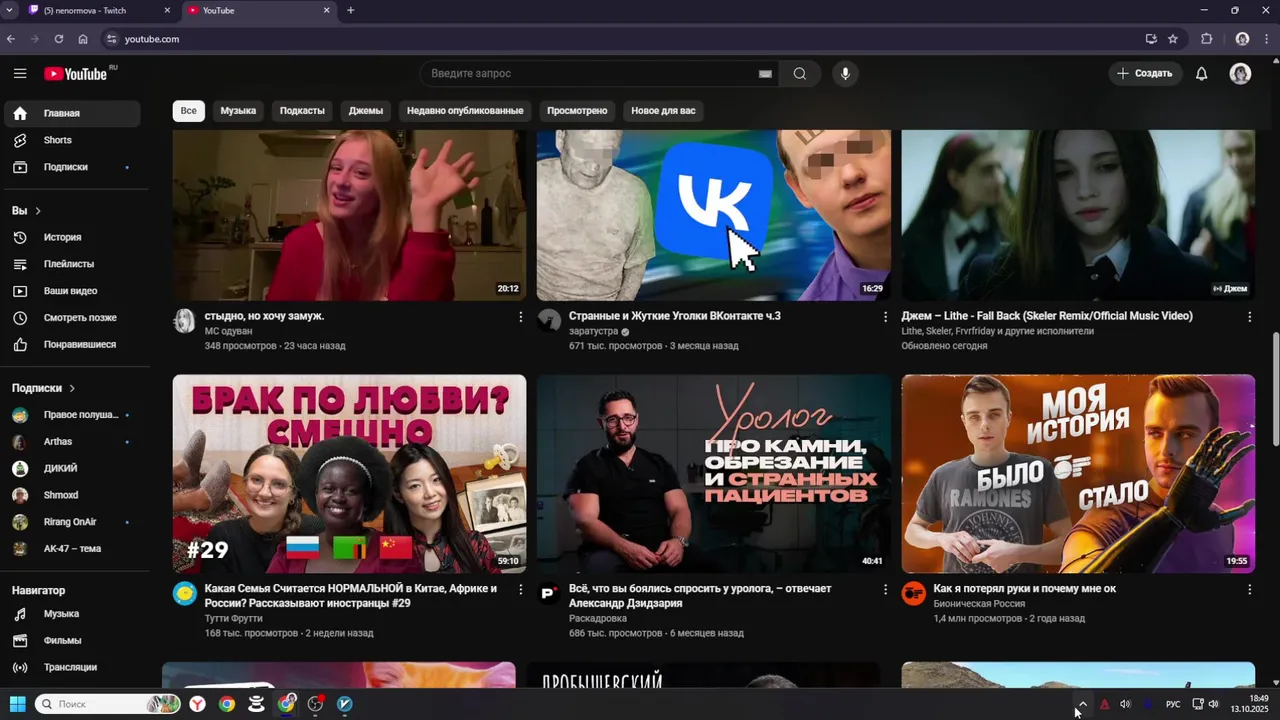
Task: Go to Главная in the sidebar
Action: point(70,113)
